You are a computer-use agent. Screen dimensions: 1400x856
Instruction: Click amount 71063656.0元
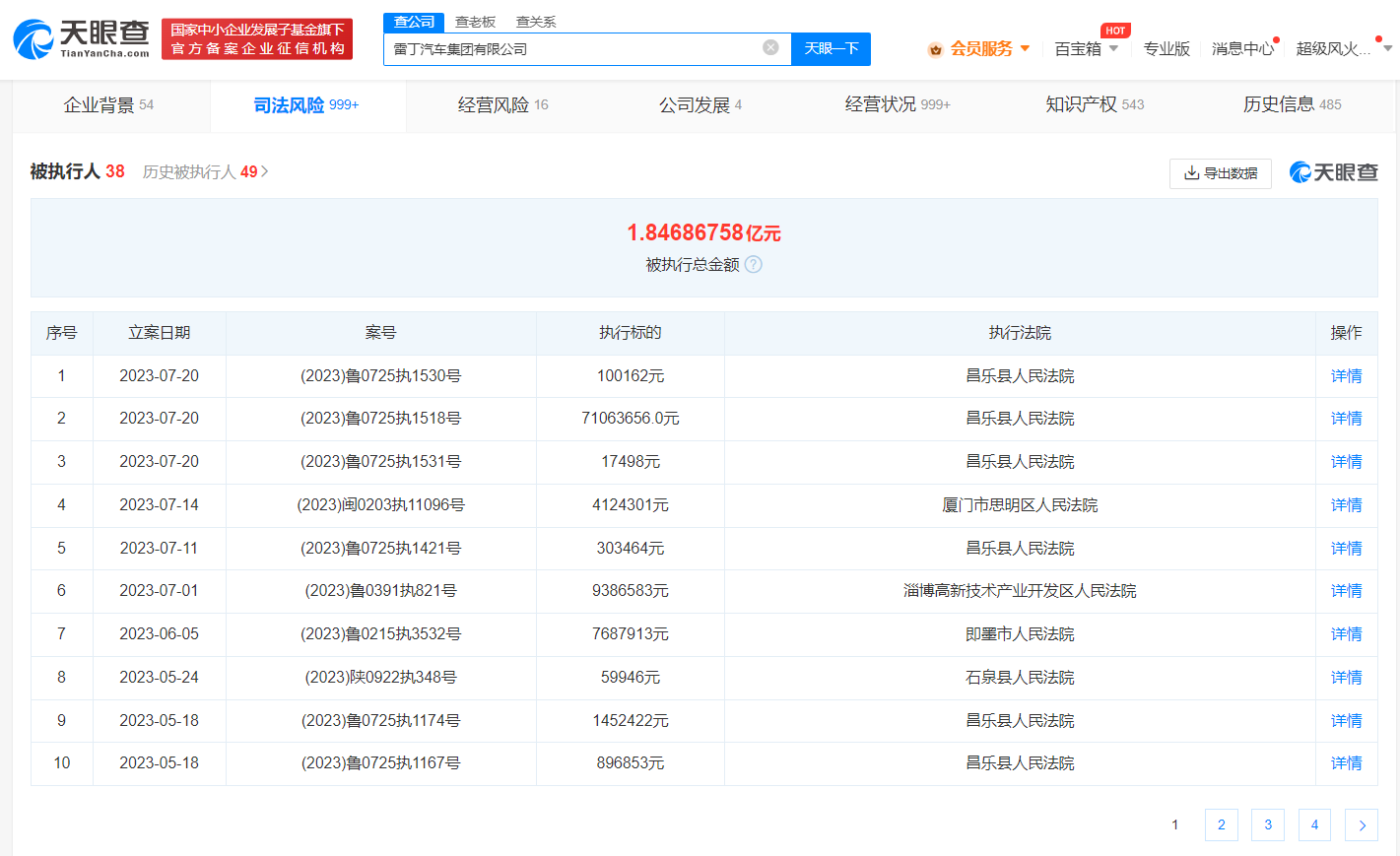[631, 419]
